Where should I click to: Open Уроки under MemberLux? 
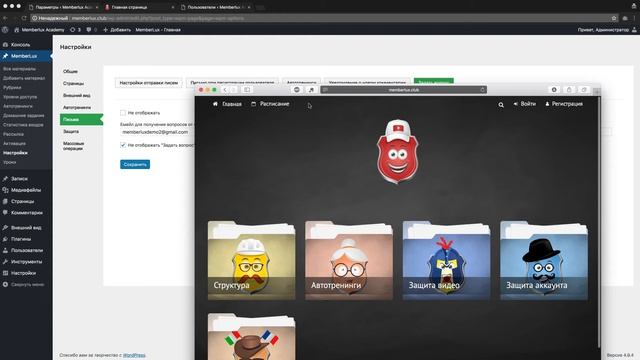[x=10, y=162]
